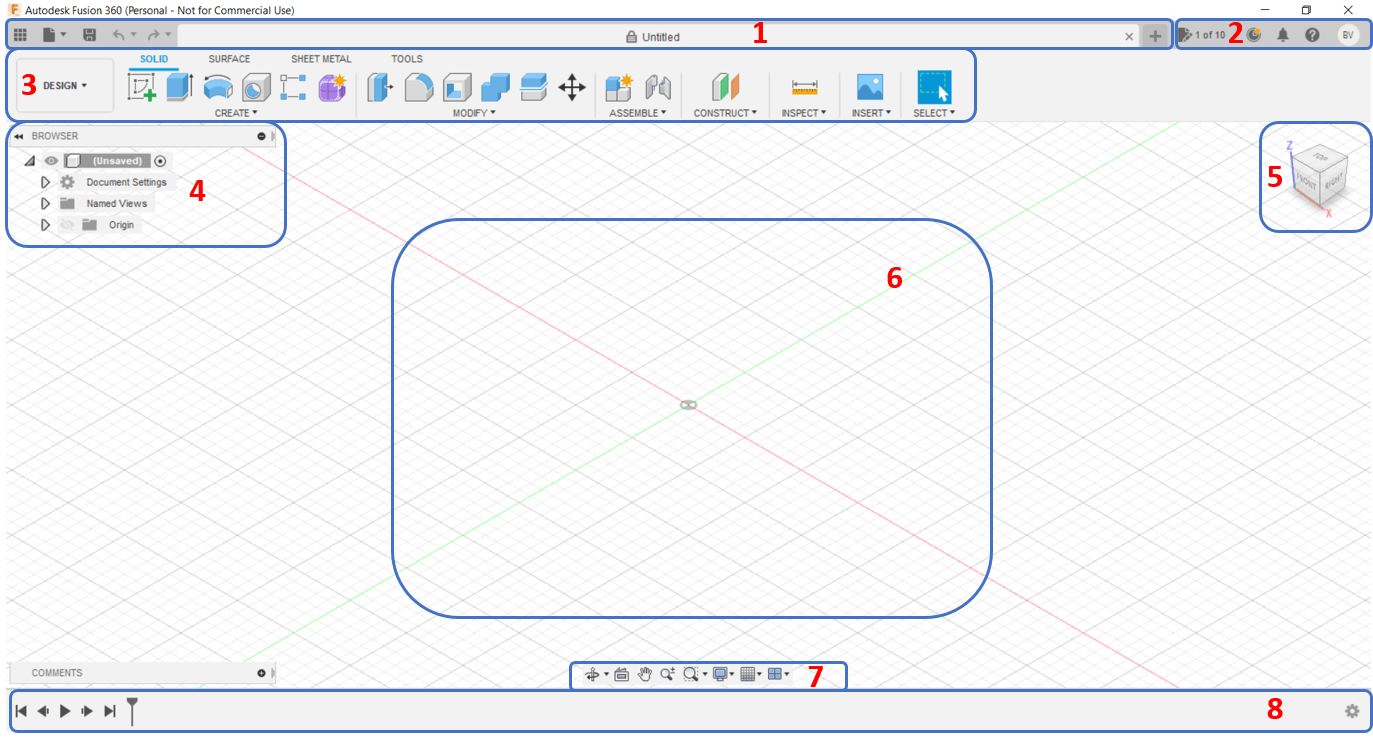Open the Extensions icon beside job status
Screen dimensions: 1373x749
[x=1253, y=35]
